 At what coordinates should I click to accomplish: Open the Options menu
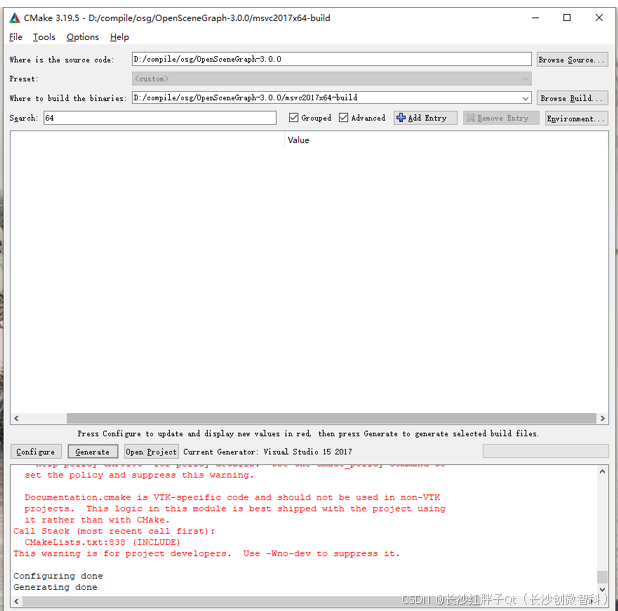click(x=82, y=37)
